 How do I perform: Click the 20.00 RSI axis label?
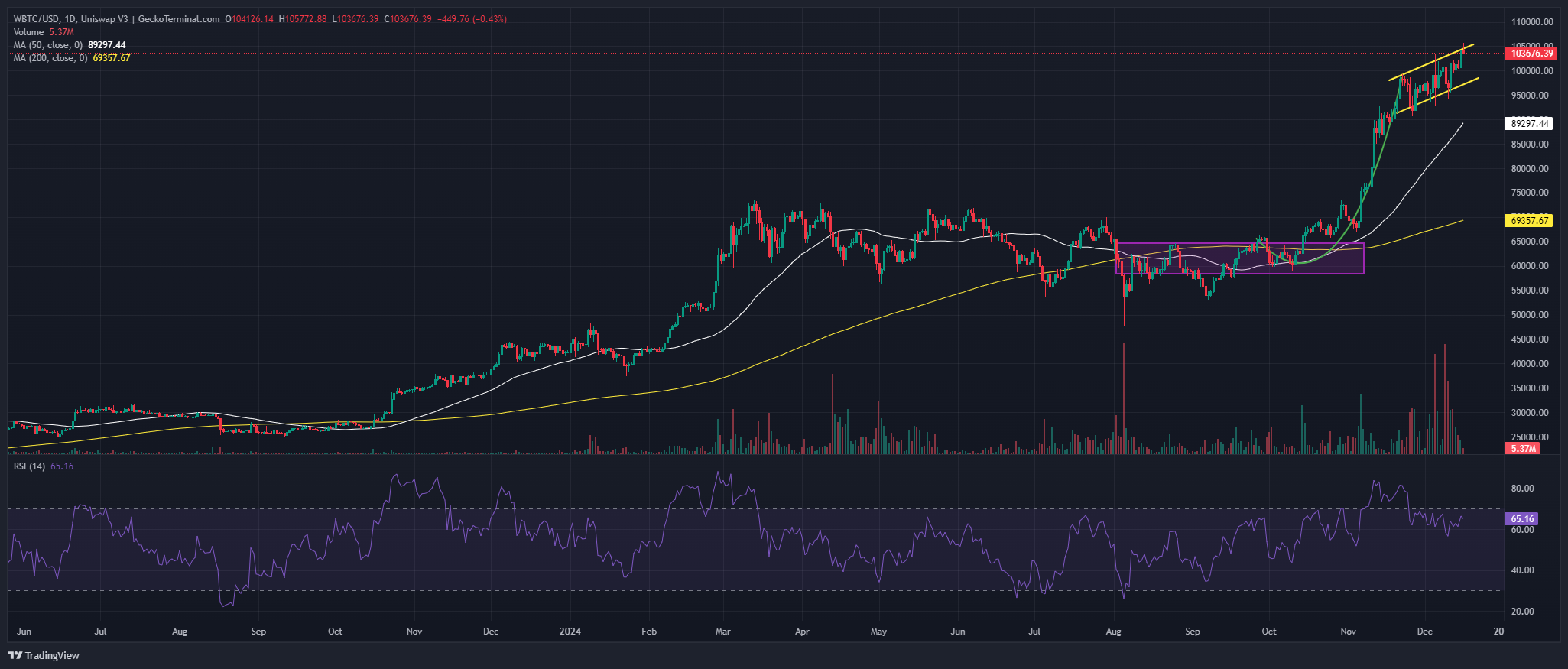pyautogui.click(x=1522, y=612)
